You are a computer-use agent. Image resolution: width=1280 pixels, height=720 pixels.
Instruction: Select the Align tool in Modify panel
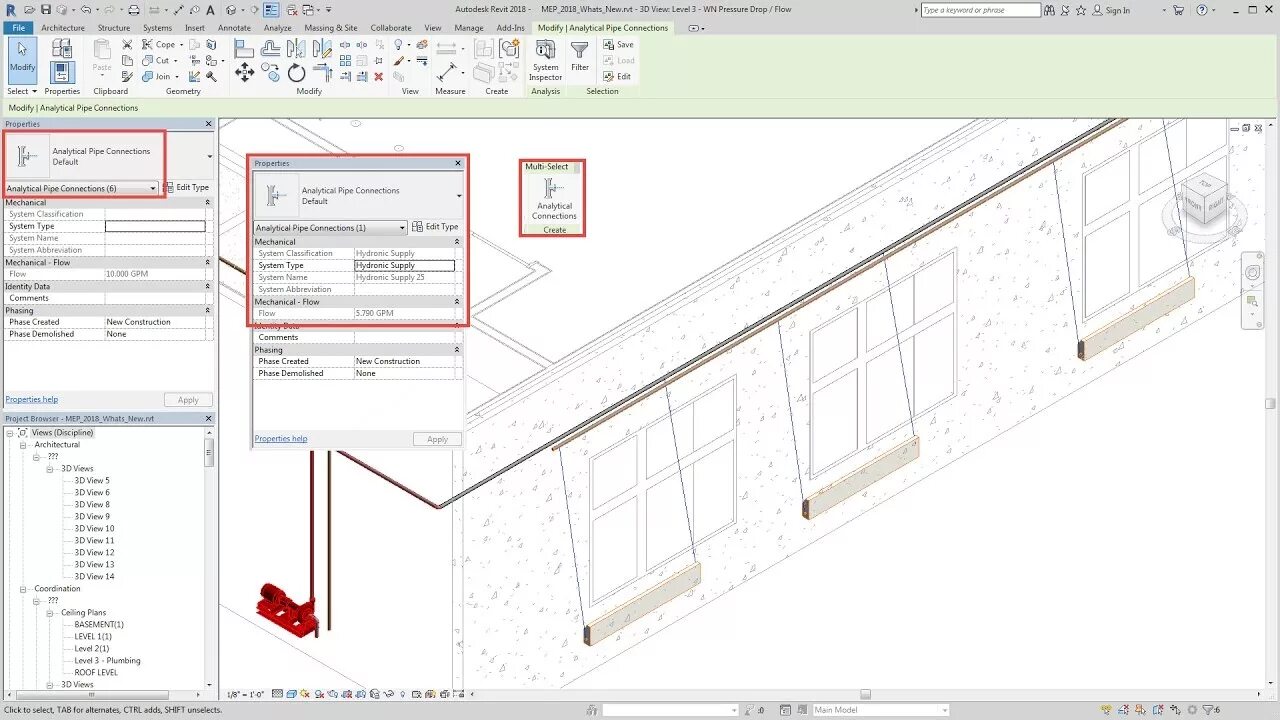tap(244, 48)
